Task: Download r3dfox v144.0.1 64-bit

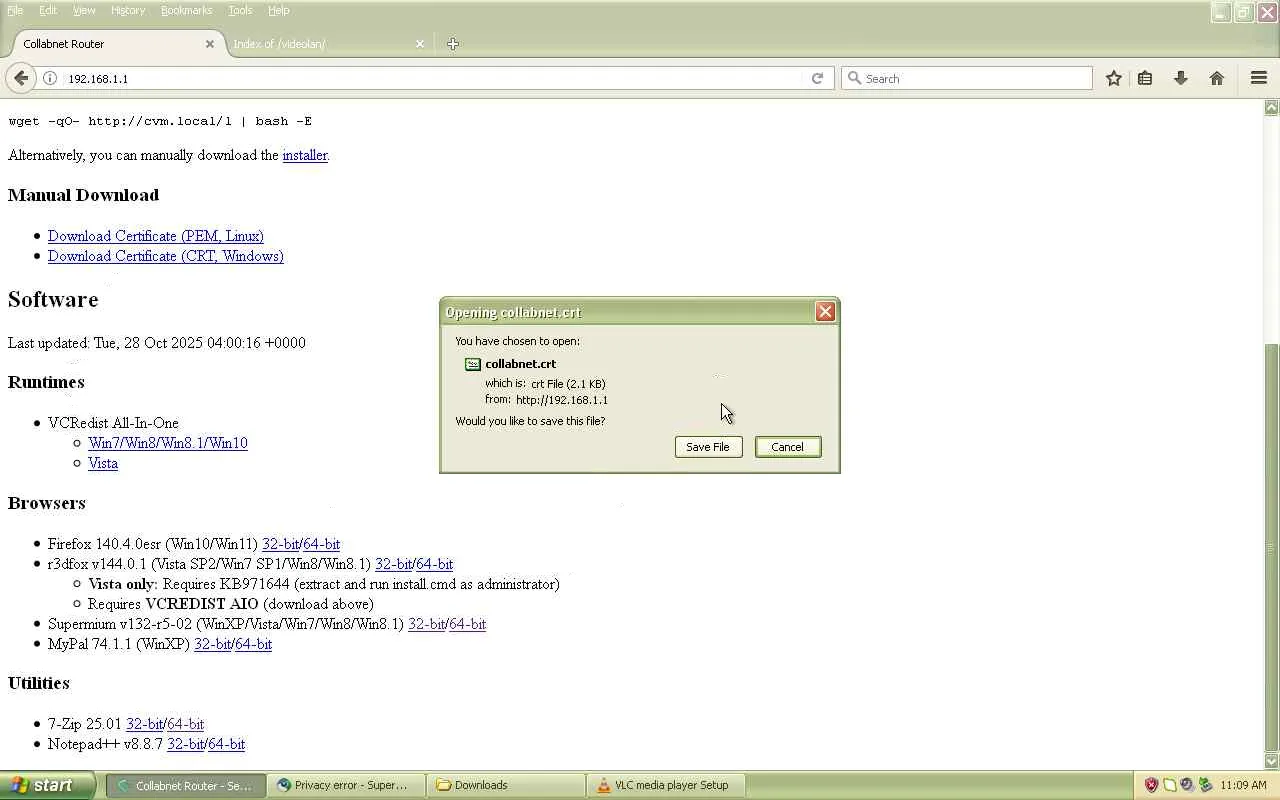Action: click(435, 564)
